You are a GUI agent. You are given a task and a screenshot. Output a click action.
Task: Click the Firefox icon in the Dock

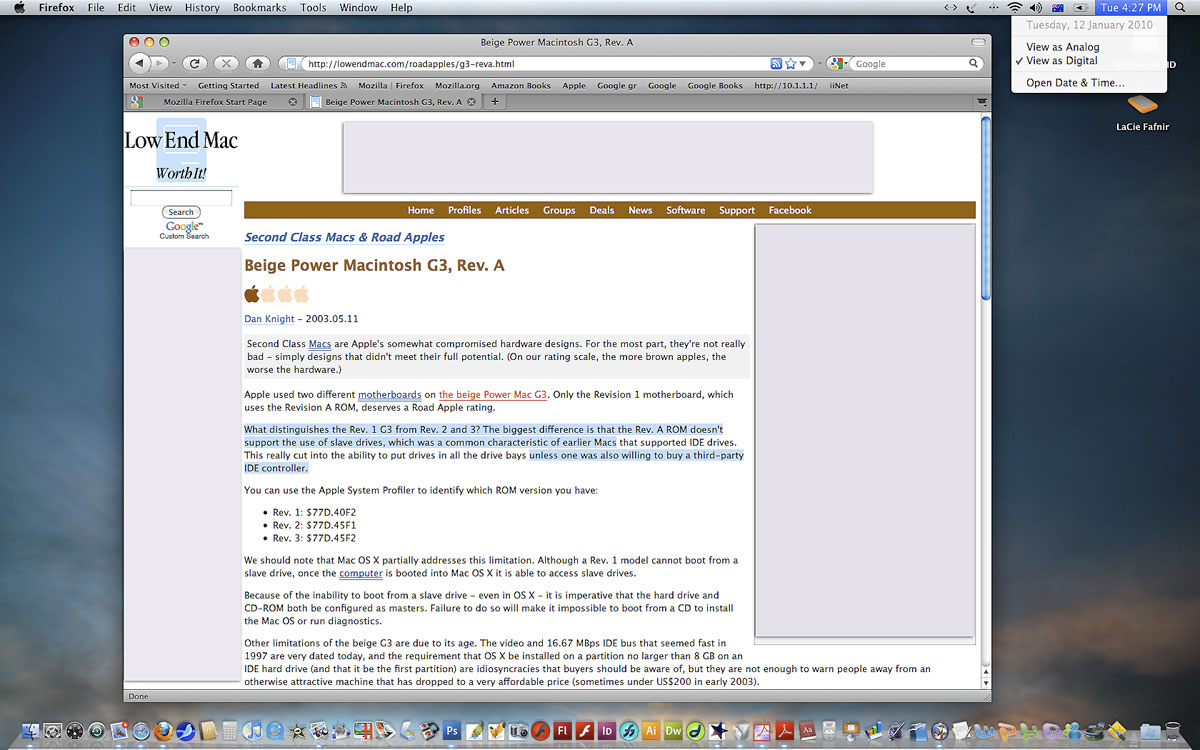[x=163, y=731]
